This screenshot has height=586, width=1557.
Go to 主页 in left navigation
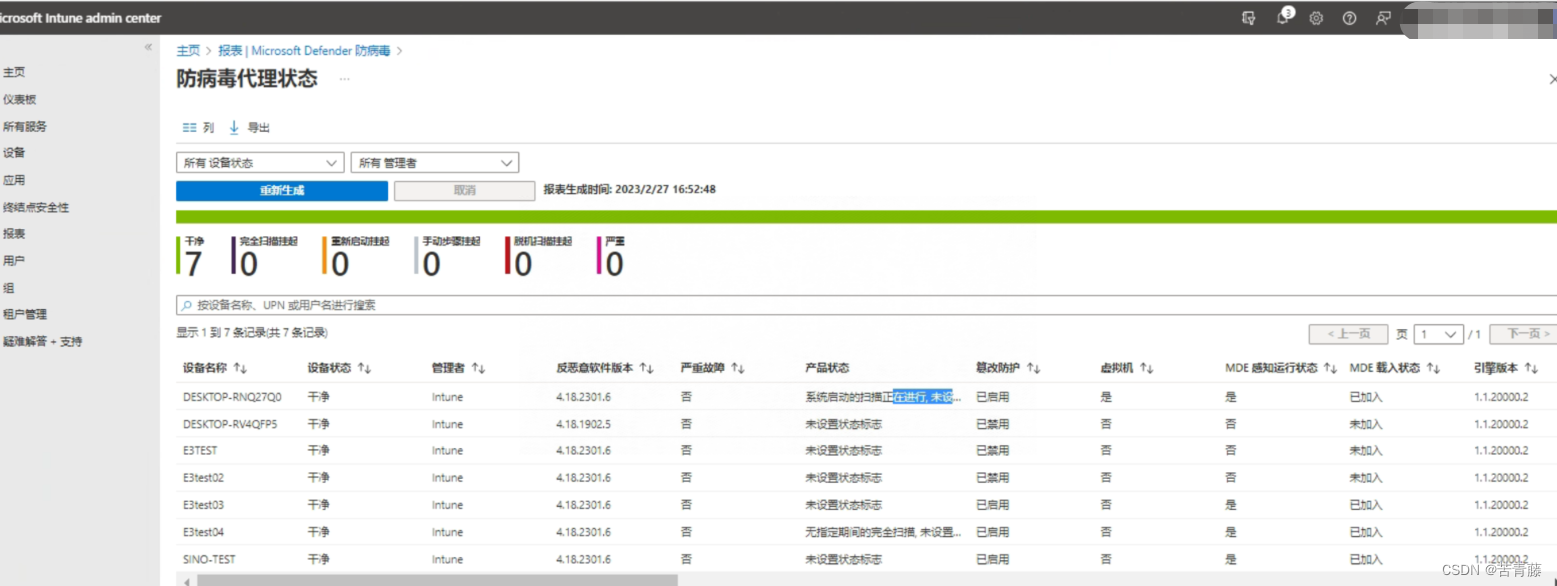[x=14, y=72]
